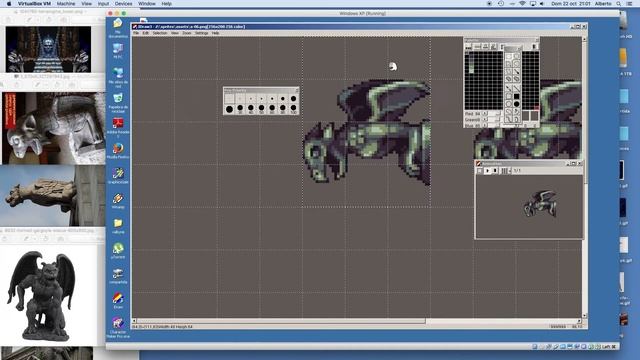
Task: Pick the red swatch near the palette grid bottom-right
Action: 537,107
